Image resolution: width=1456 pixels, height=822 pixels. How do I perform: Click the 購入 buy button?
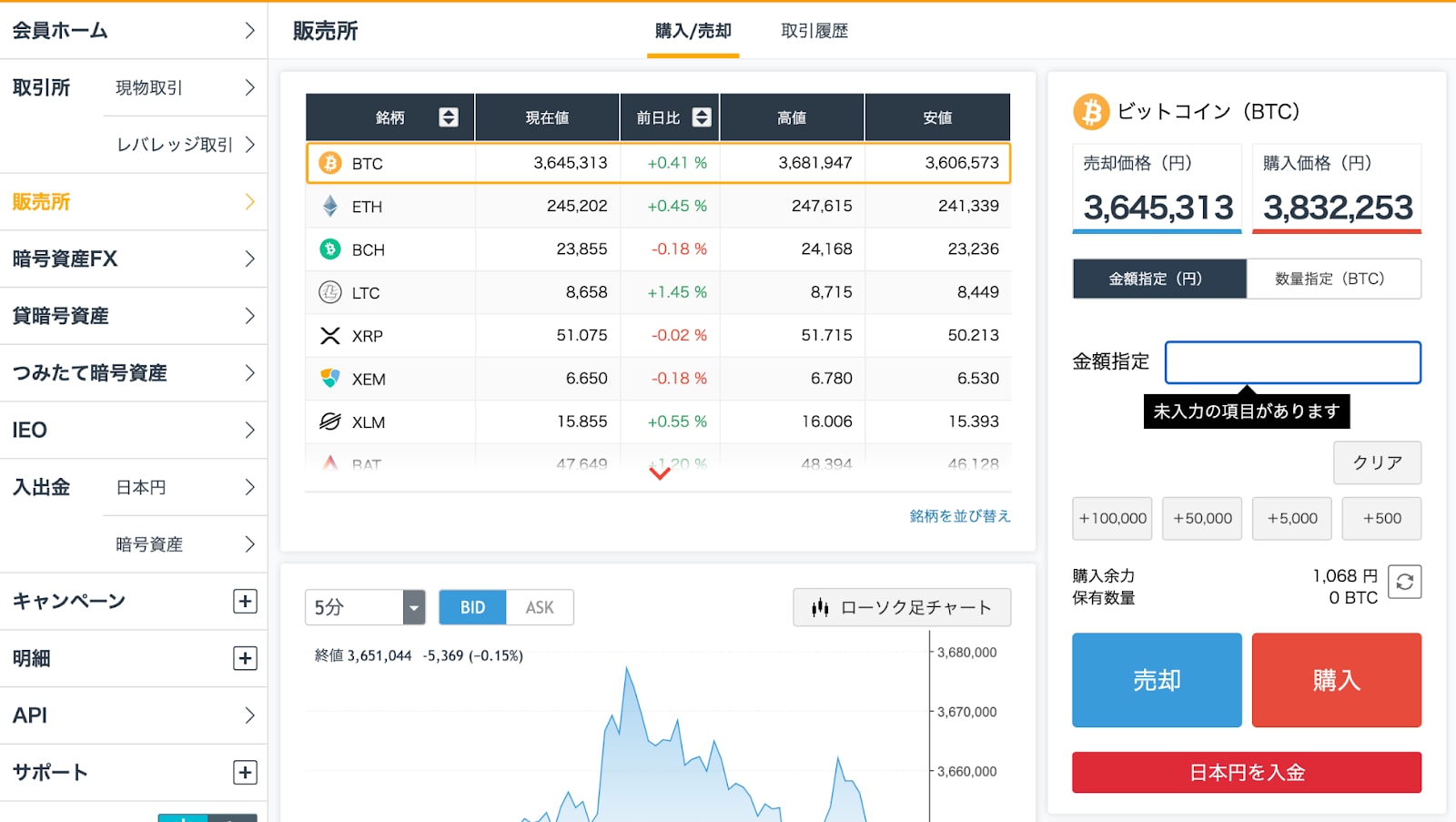[1337, 680]
